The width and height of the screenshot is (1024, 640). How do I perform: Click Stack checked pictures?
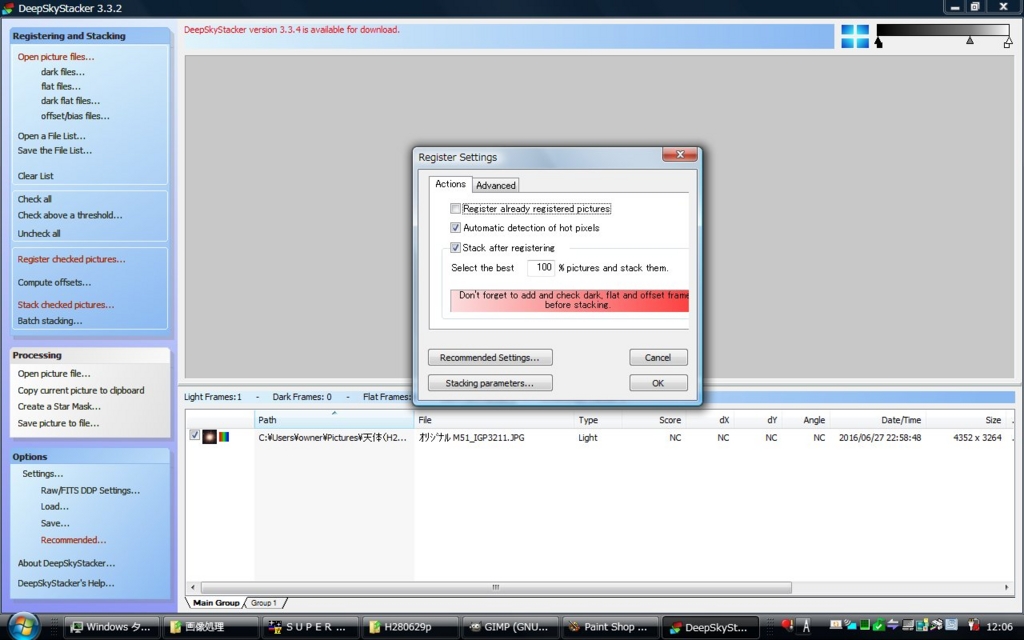click(66, 305)
